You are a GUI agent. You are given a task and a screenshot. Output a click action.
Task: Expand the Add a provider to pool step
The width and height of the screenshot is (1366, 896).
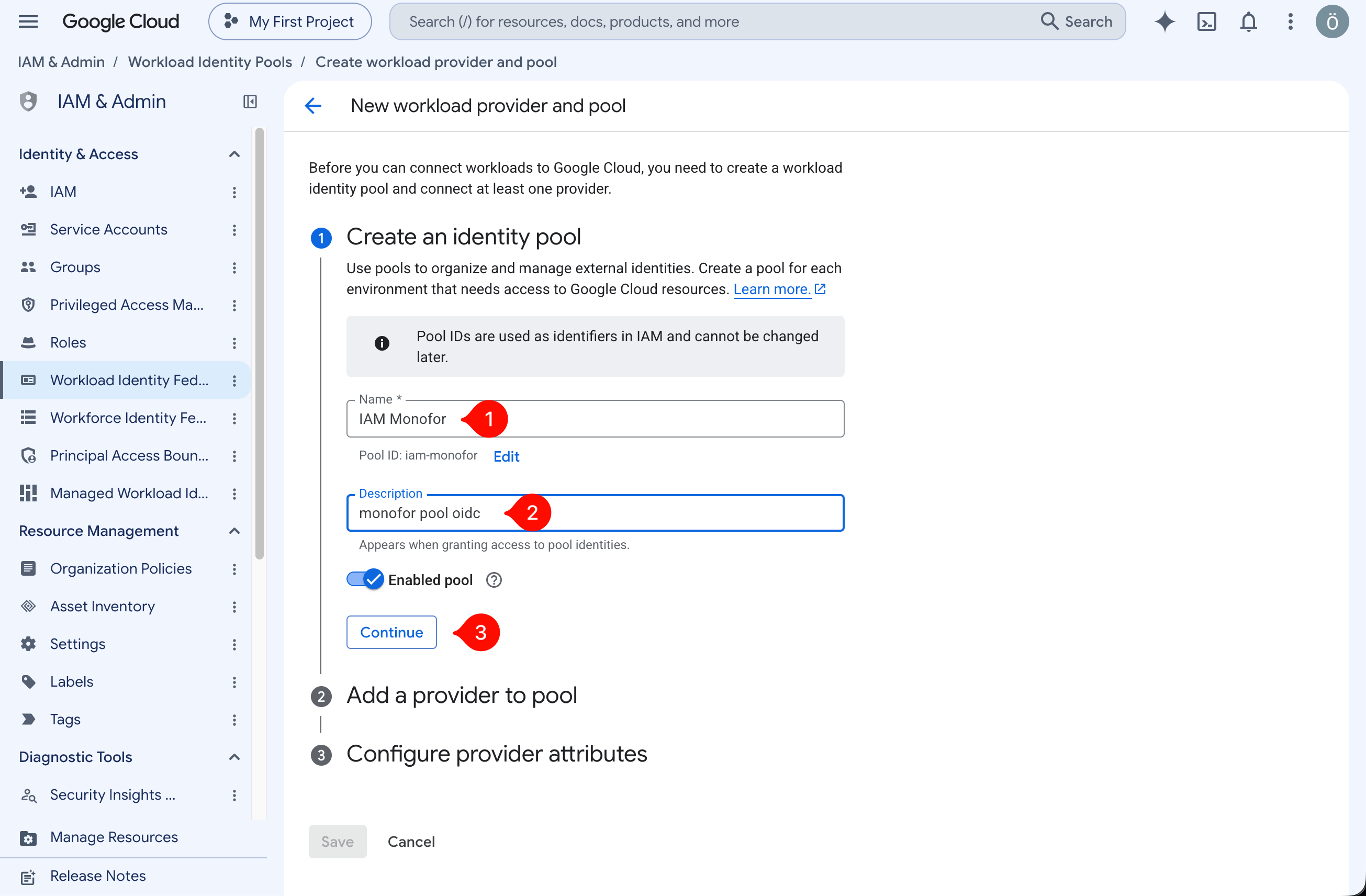[x=462, y=696]
